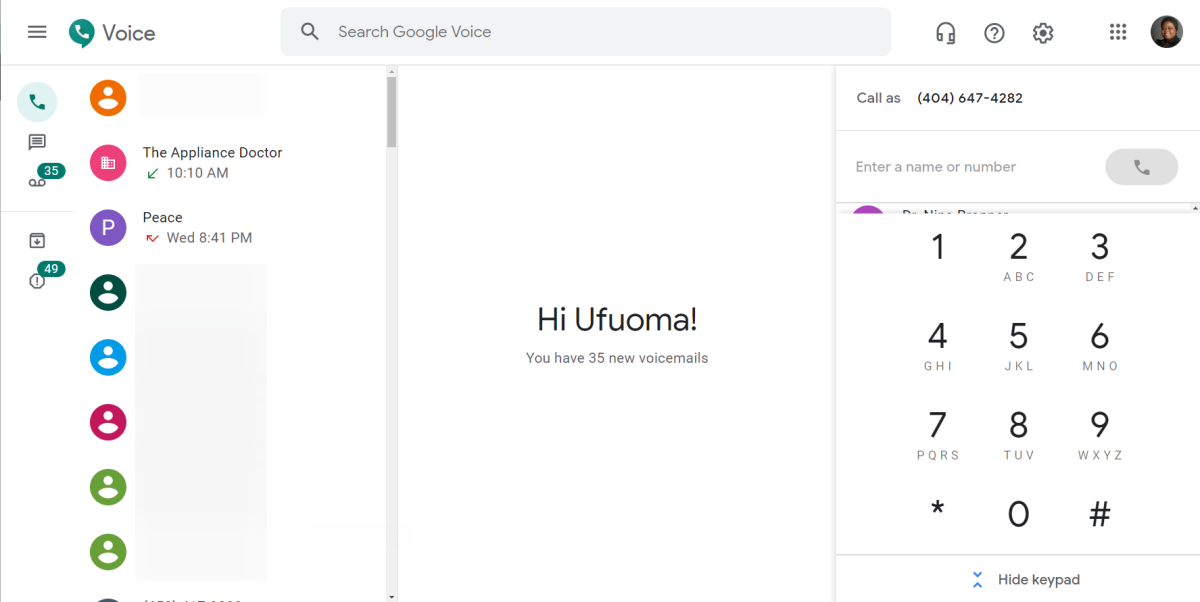Screen dimensions: 1200x602
Task: Click the Wed 8:41 PM missed call time
Action: (x=209, y=238)
